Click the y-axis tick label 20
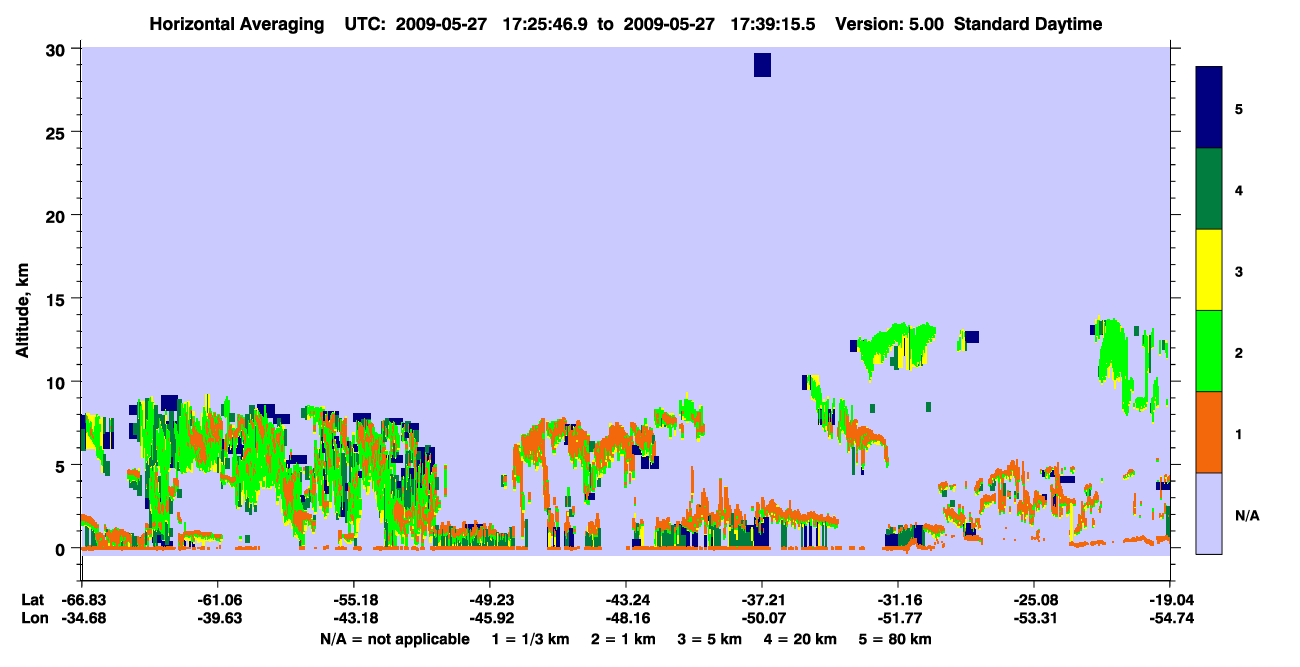This screenshot has height=667, width=1300. (x=57, y=215)
